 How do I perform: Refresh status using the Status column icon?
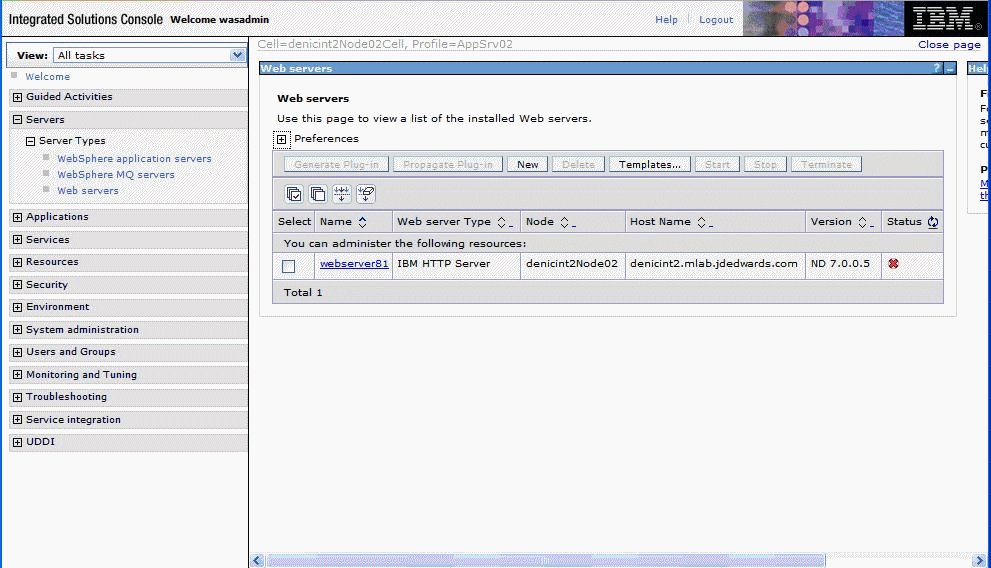pyautogui.click(x=933, y=222)
